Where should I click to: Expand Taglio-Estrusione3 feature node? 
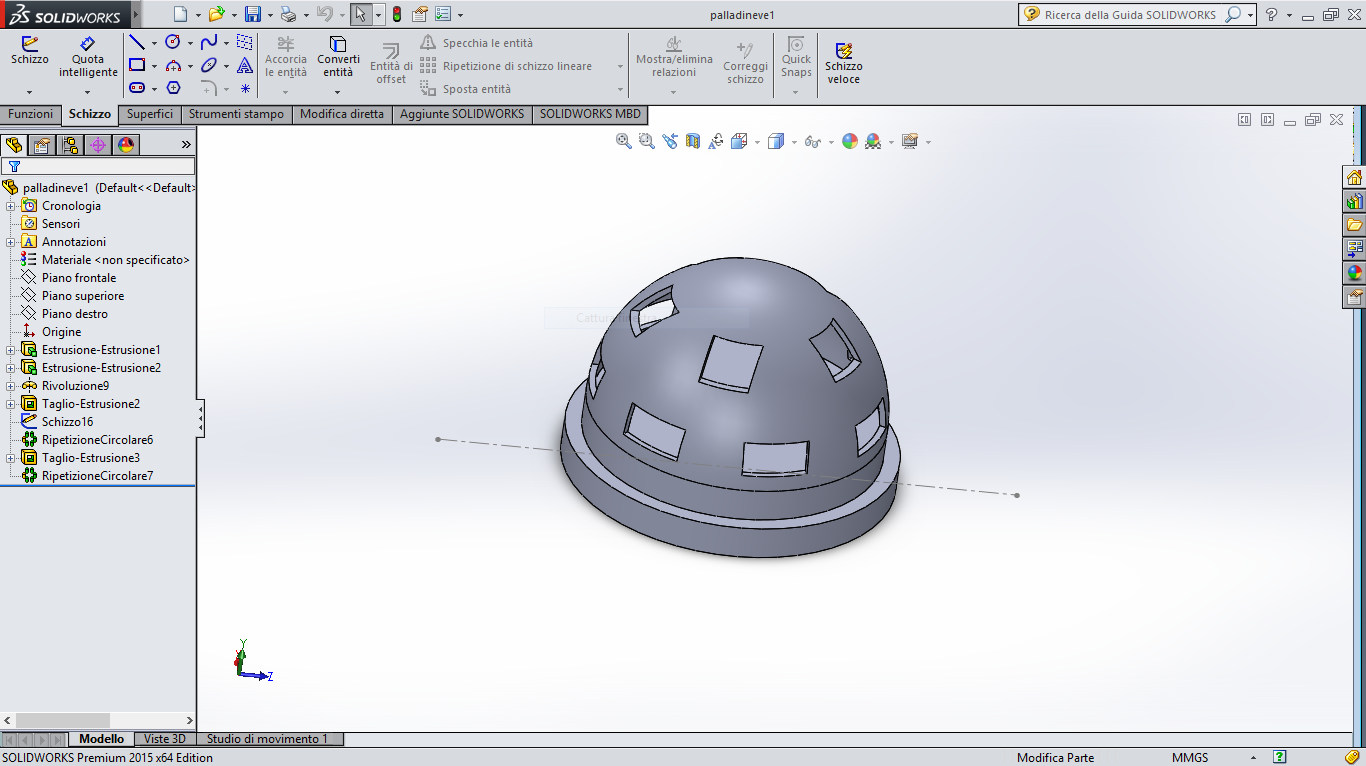pyautogui.click(x=10, y=458)
